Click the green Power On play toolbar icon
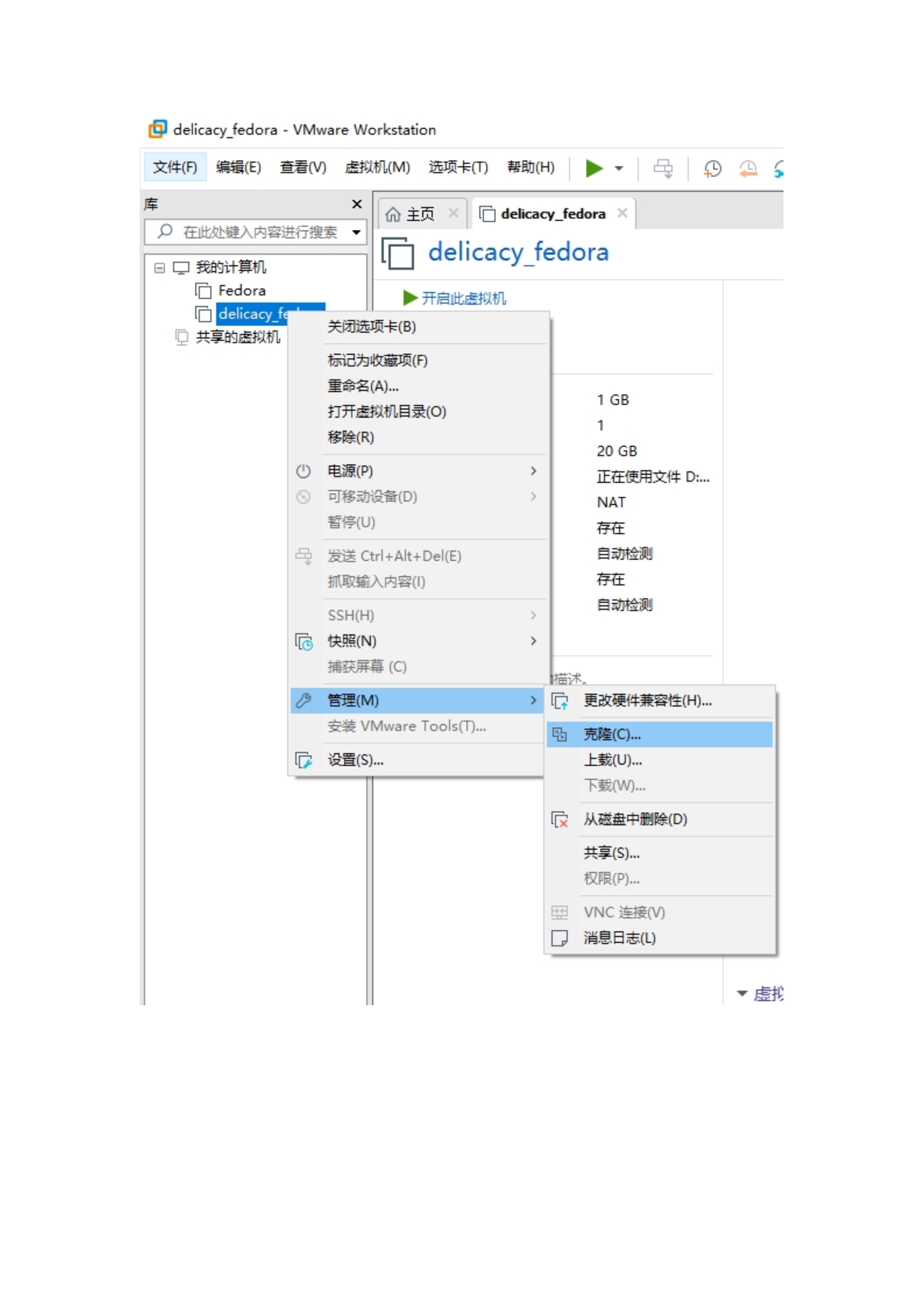The image size is (924, 1307). point(594,168)
